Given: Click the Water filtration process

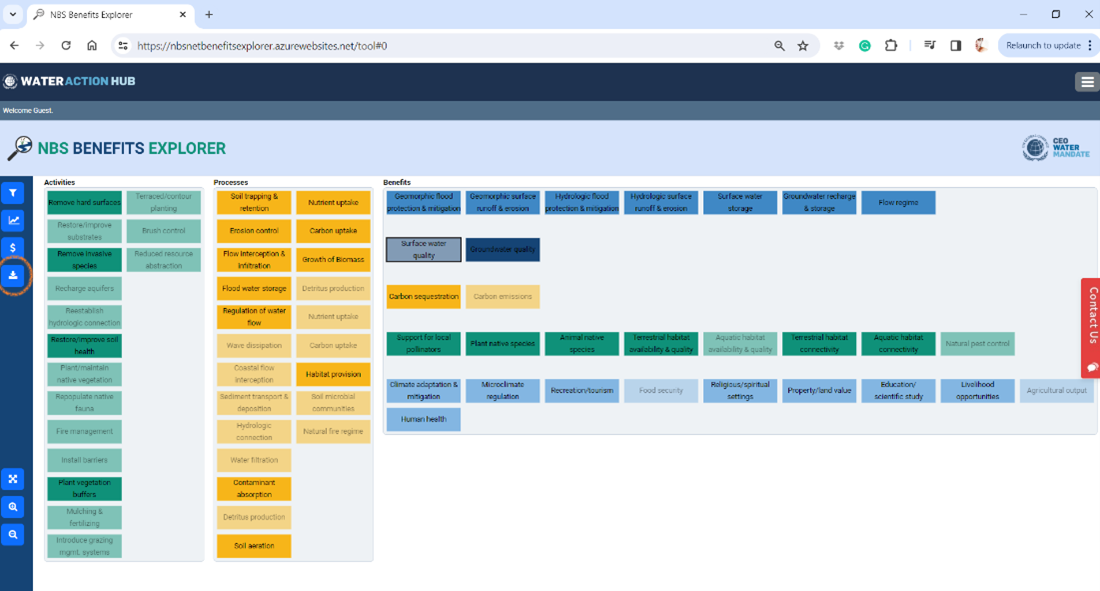Looking at the screenshot, I should click(254, 460).
